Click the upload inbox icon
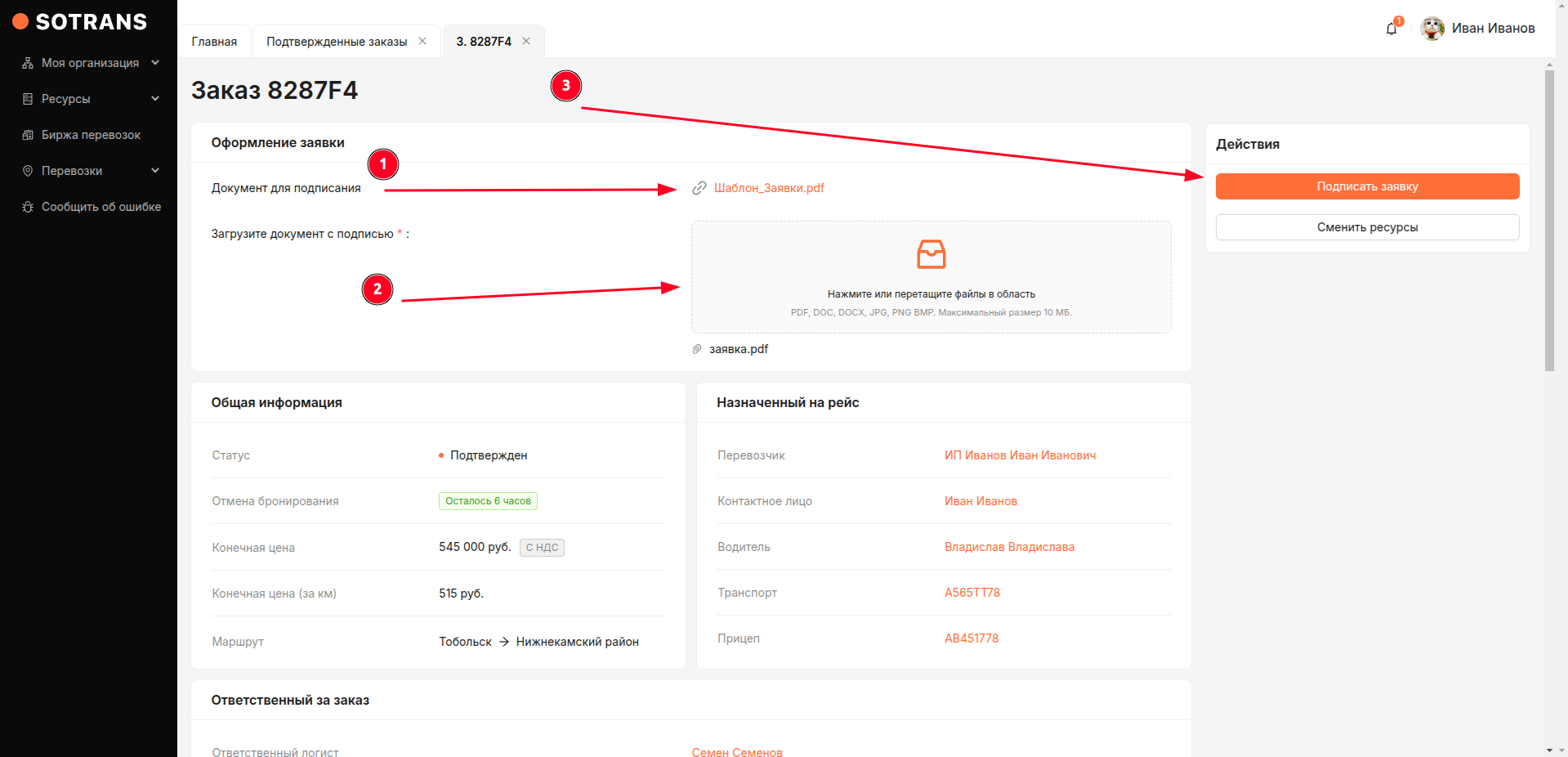 point(931,254)
